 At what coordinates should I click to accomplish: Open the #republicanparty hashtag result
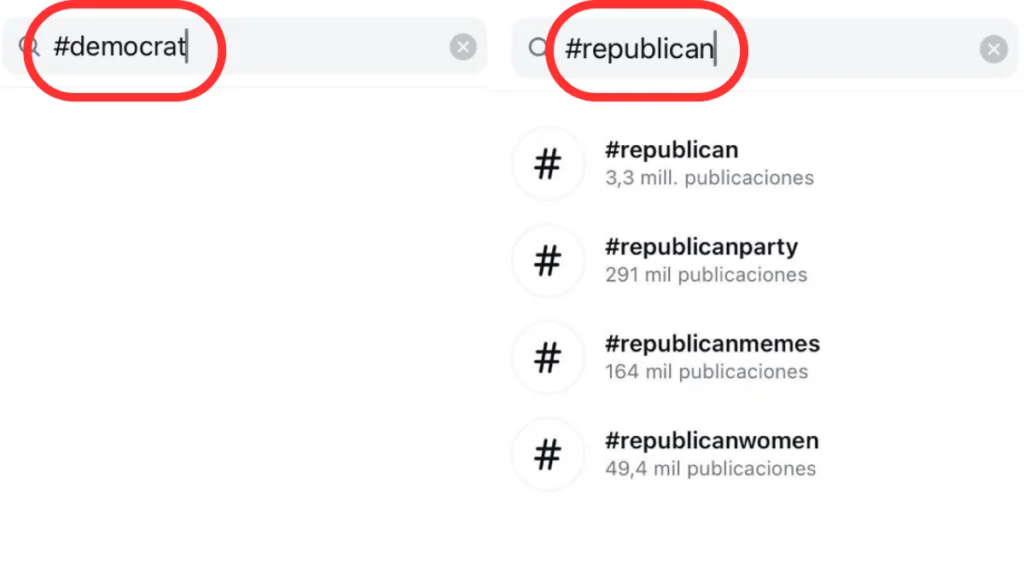point(701,247)
